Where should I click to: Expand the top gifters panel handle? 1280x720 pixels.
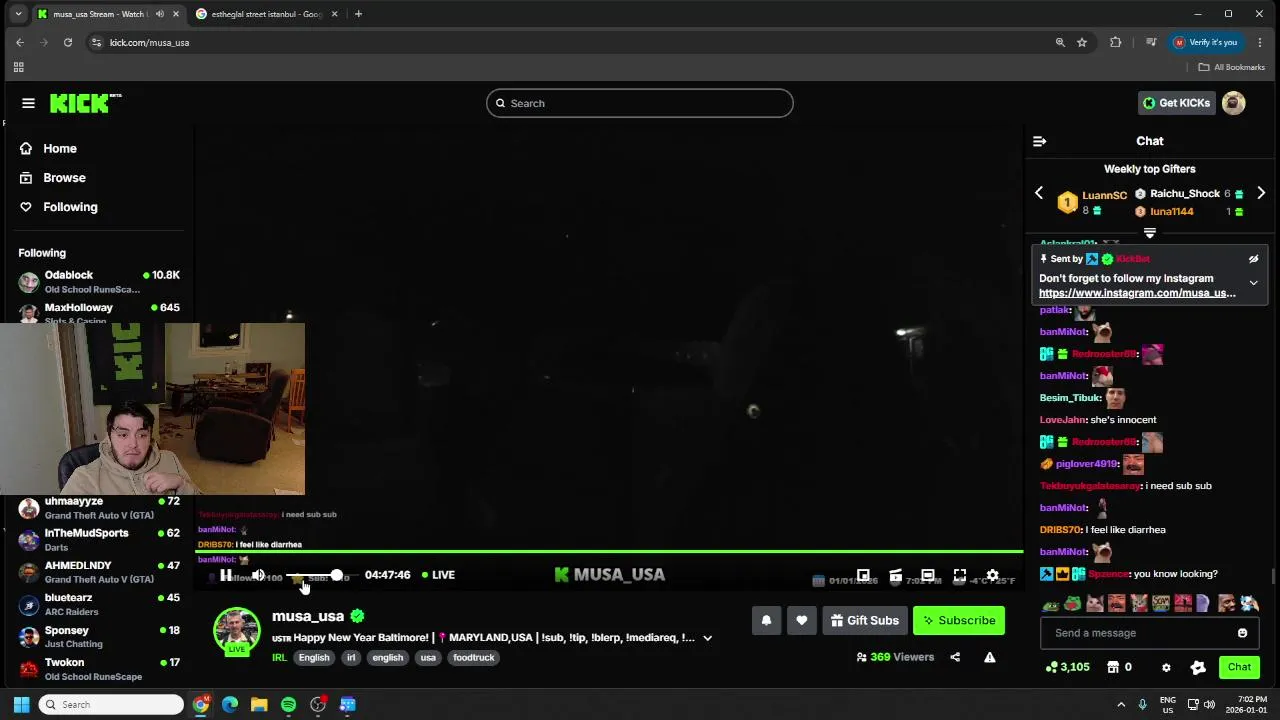(1150, 233)
